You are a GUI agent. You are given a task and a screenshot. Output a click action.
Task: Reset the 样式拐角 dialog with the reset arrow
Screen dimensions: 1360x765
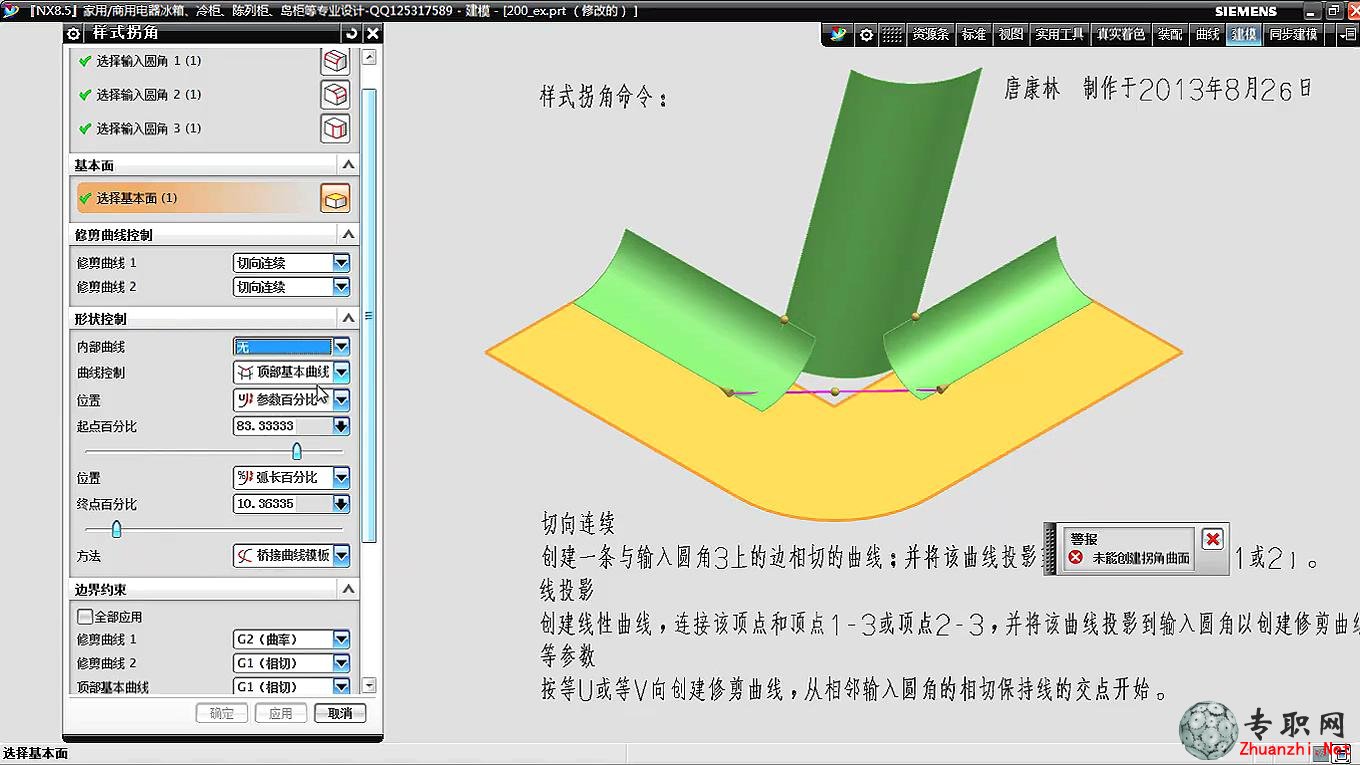pyautogui.click(x=352, y=33)
